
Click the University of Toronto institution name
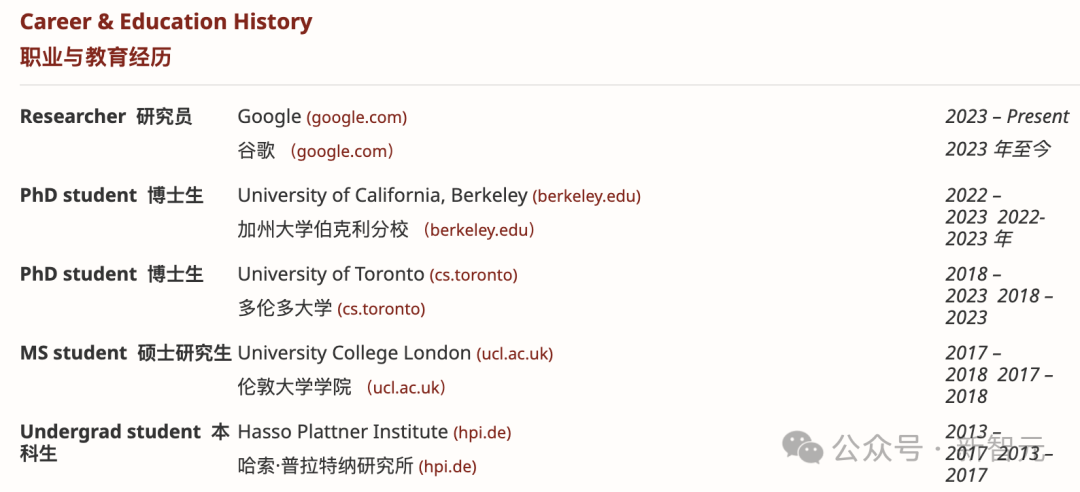tap(330, 274)
